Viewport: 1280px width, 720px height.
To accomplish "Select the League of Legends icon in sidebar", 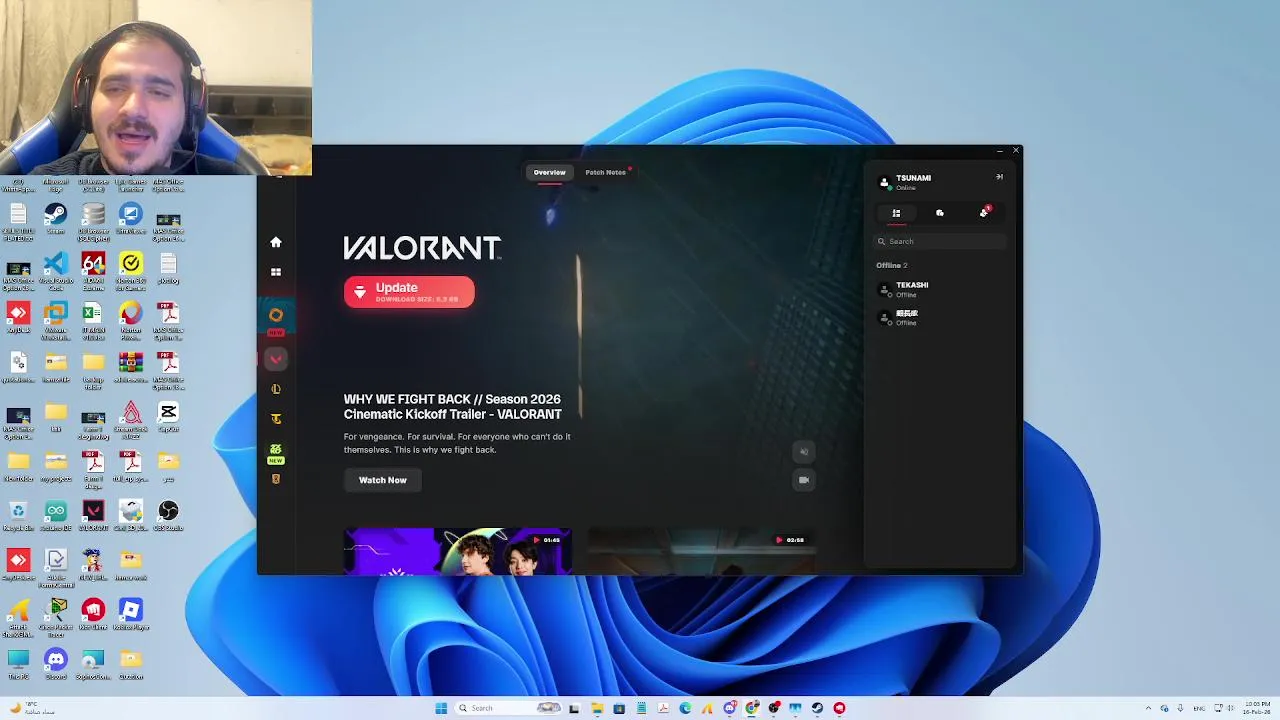I will pyautogui.click(x=276, y=389).
